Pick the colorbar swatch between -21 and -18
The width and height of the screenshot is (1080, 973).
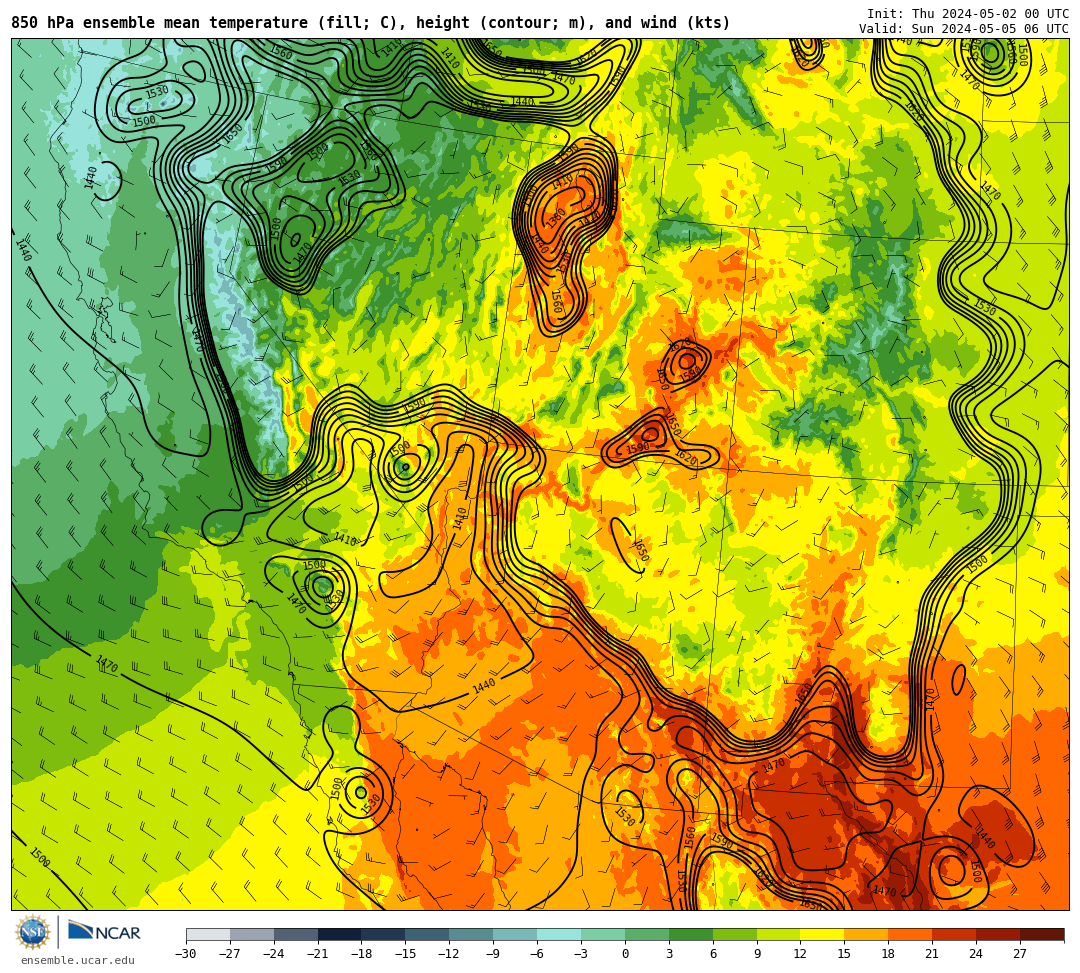click(x=340, y=934)
